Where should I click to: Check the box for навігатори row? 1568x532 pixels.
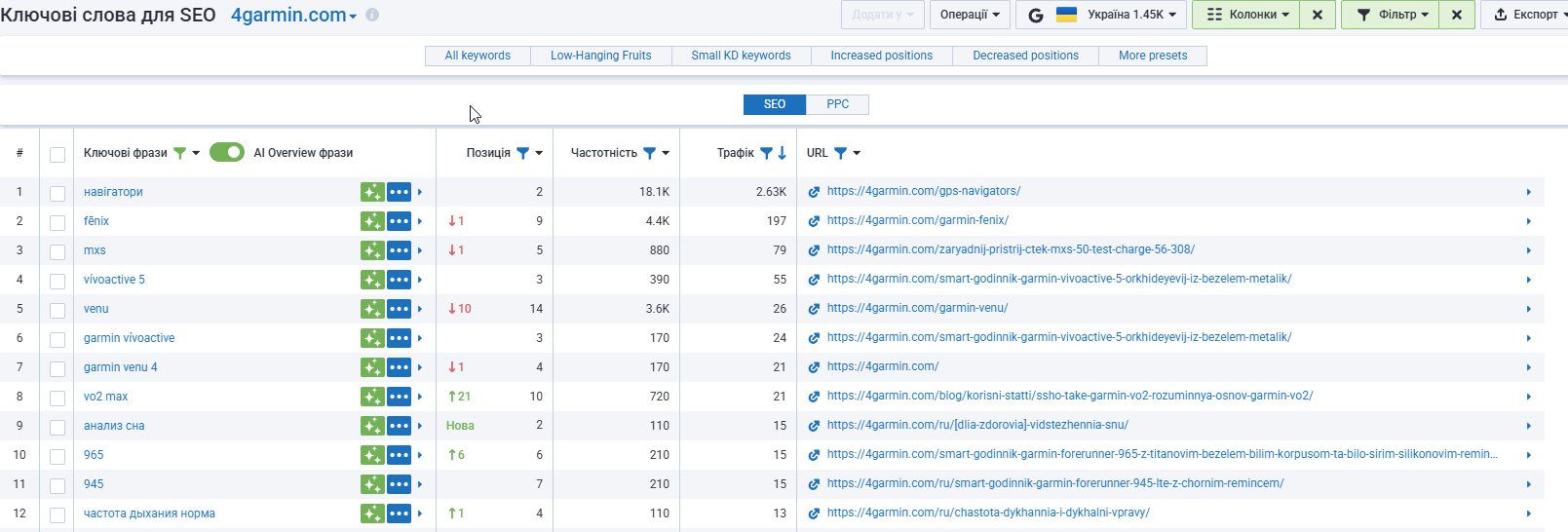[x=57, y=193]
